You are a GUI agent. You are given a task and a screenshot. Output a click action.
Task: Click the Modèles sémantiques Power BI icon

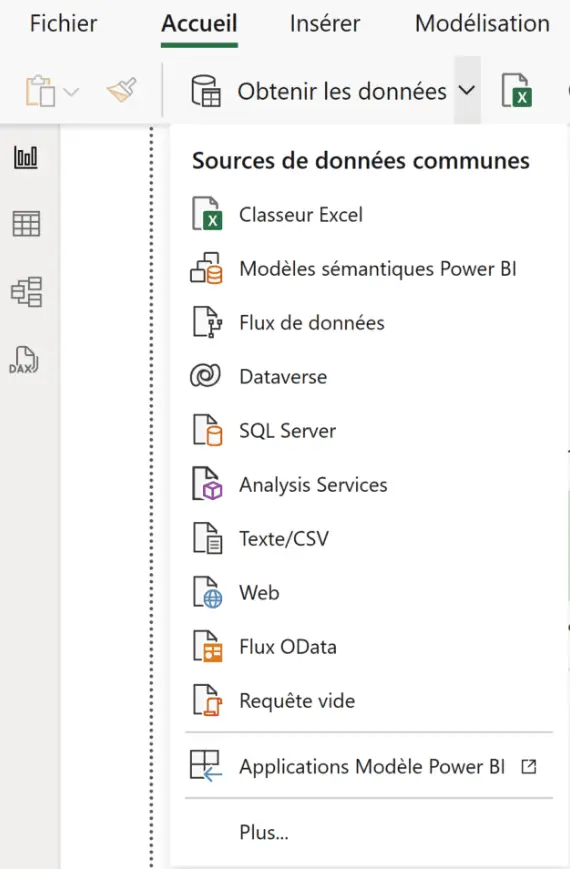[206, 268]
